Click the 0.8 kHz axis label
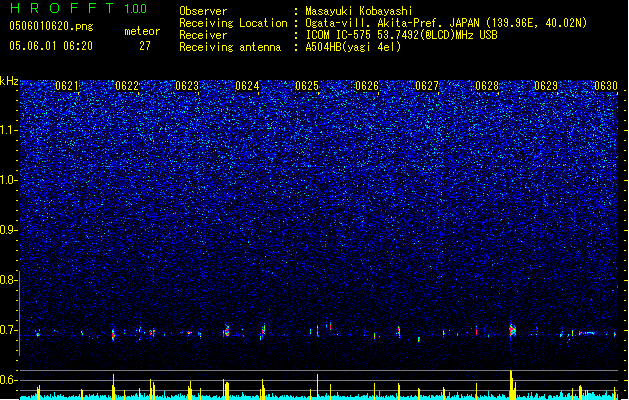Image resolution: width=629 pixels, height=400 pixels. point(9,280)
